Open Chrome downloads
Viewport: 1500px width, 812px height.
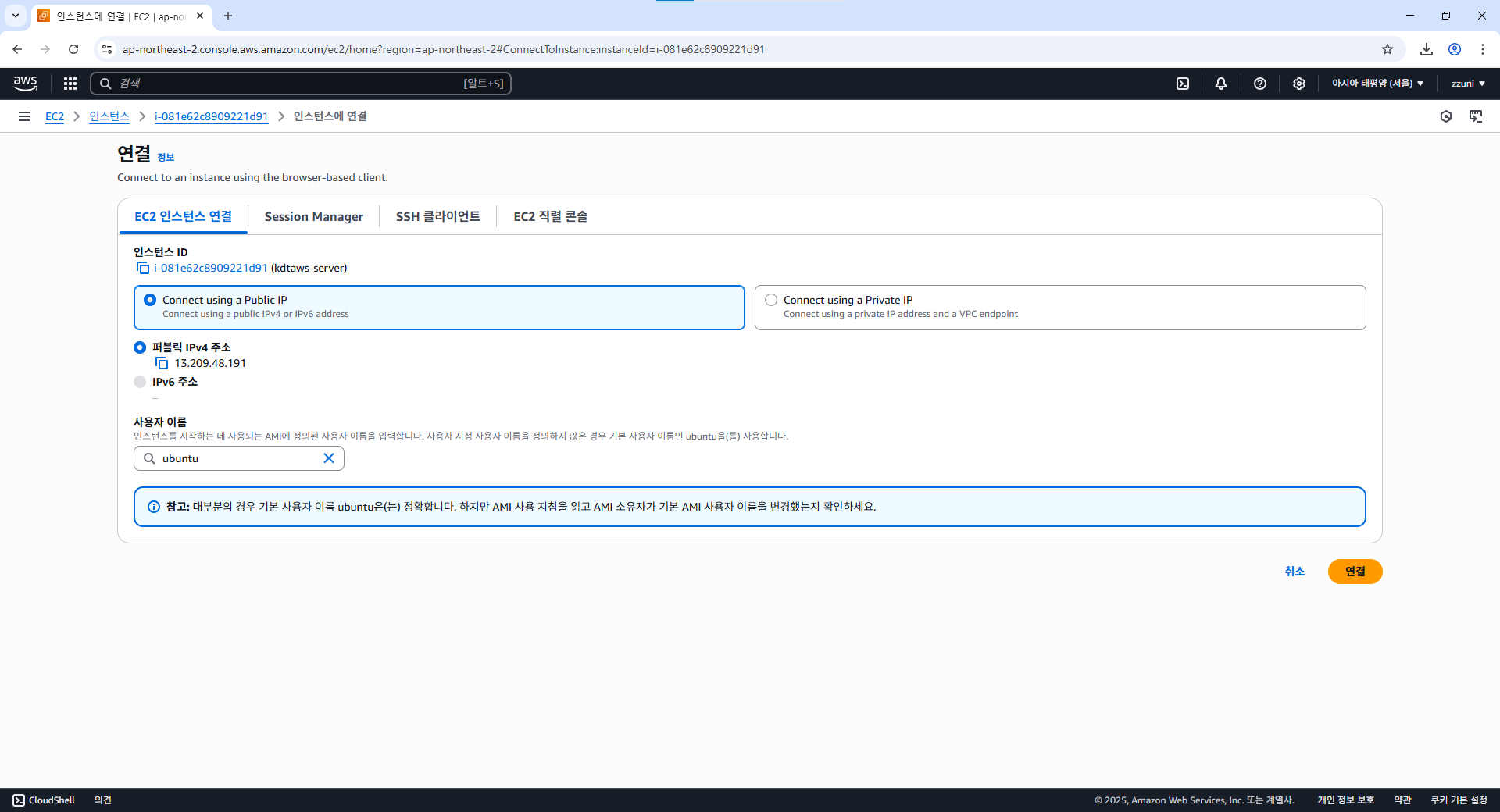(x=1427, y=49)
